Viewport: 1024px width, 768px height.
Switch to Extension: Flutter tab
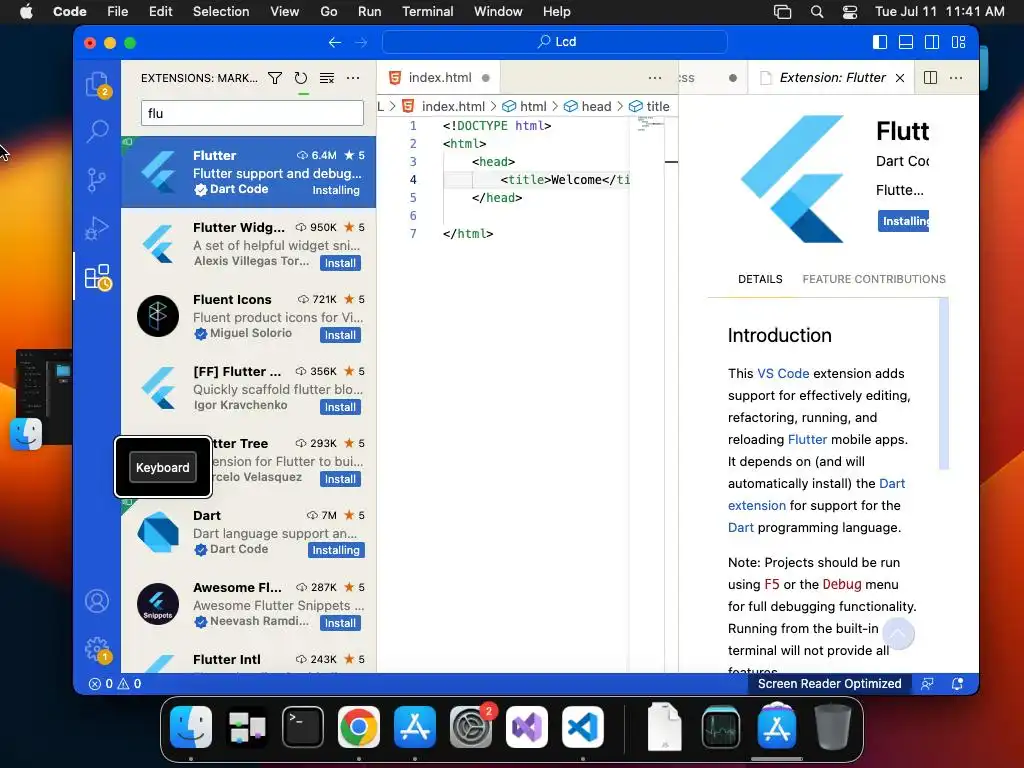832,78
